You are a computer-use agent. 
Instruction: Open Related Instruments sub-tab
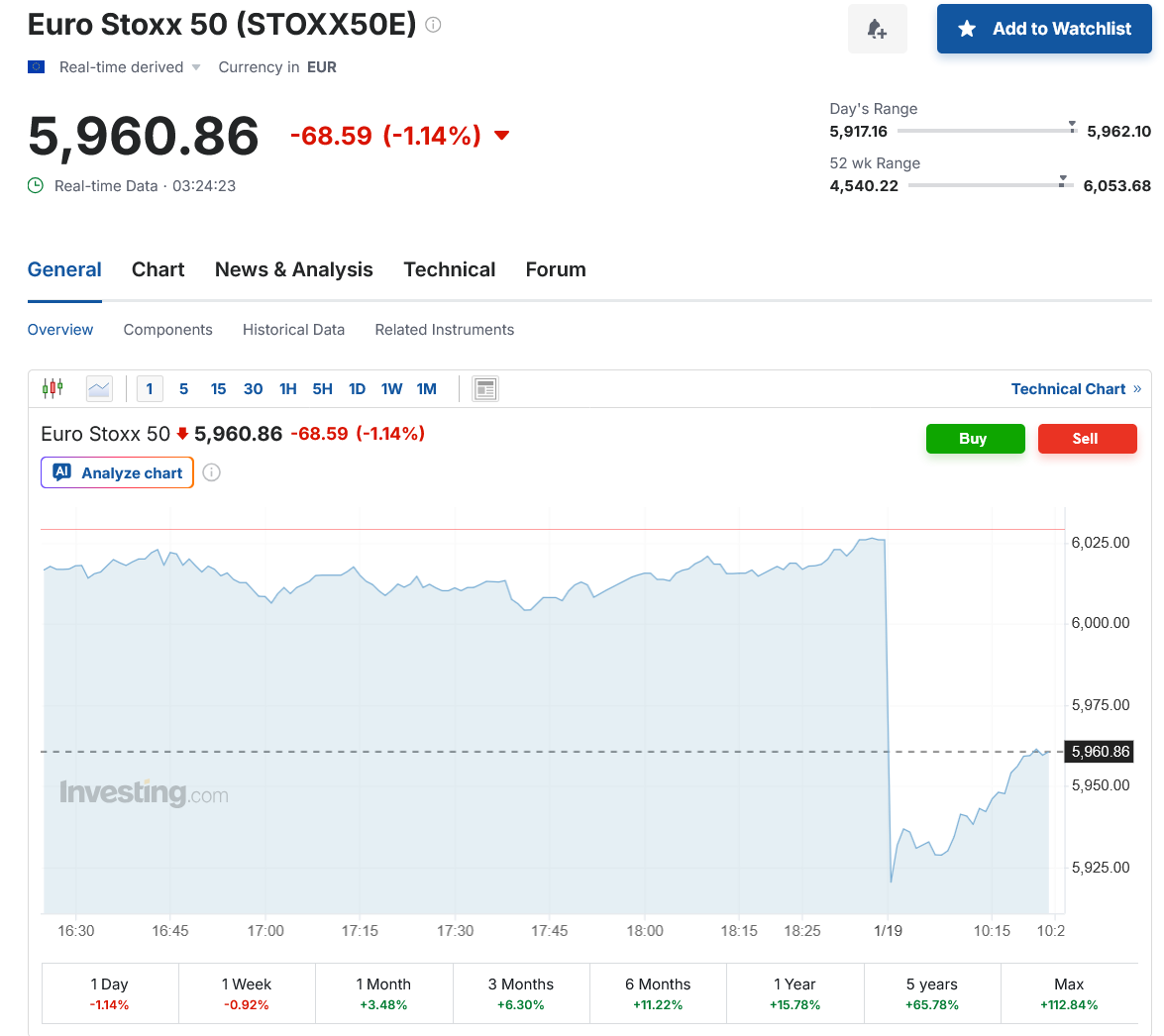[444, 330]
